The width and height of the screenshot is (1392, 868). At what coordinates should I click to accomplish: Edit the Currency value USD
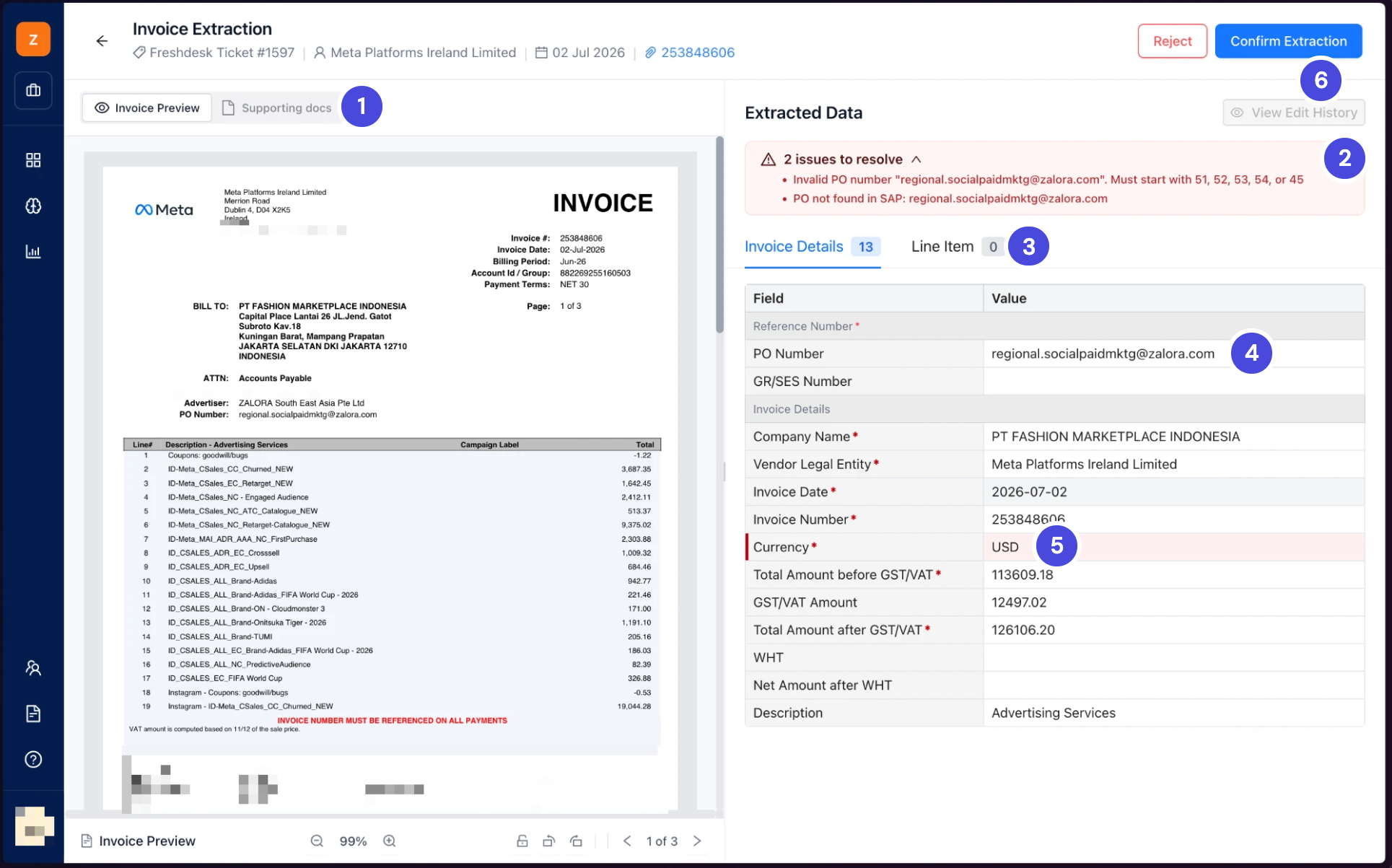1173,547
